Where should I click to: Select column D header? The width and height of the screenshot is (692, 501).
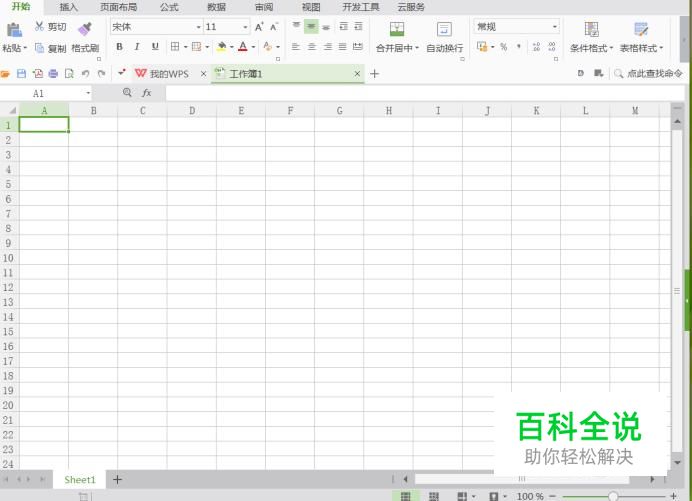coord(192,110)
